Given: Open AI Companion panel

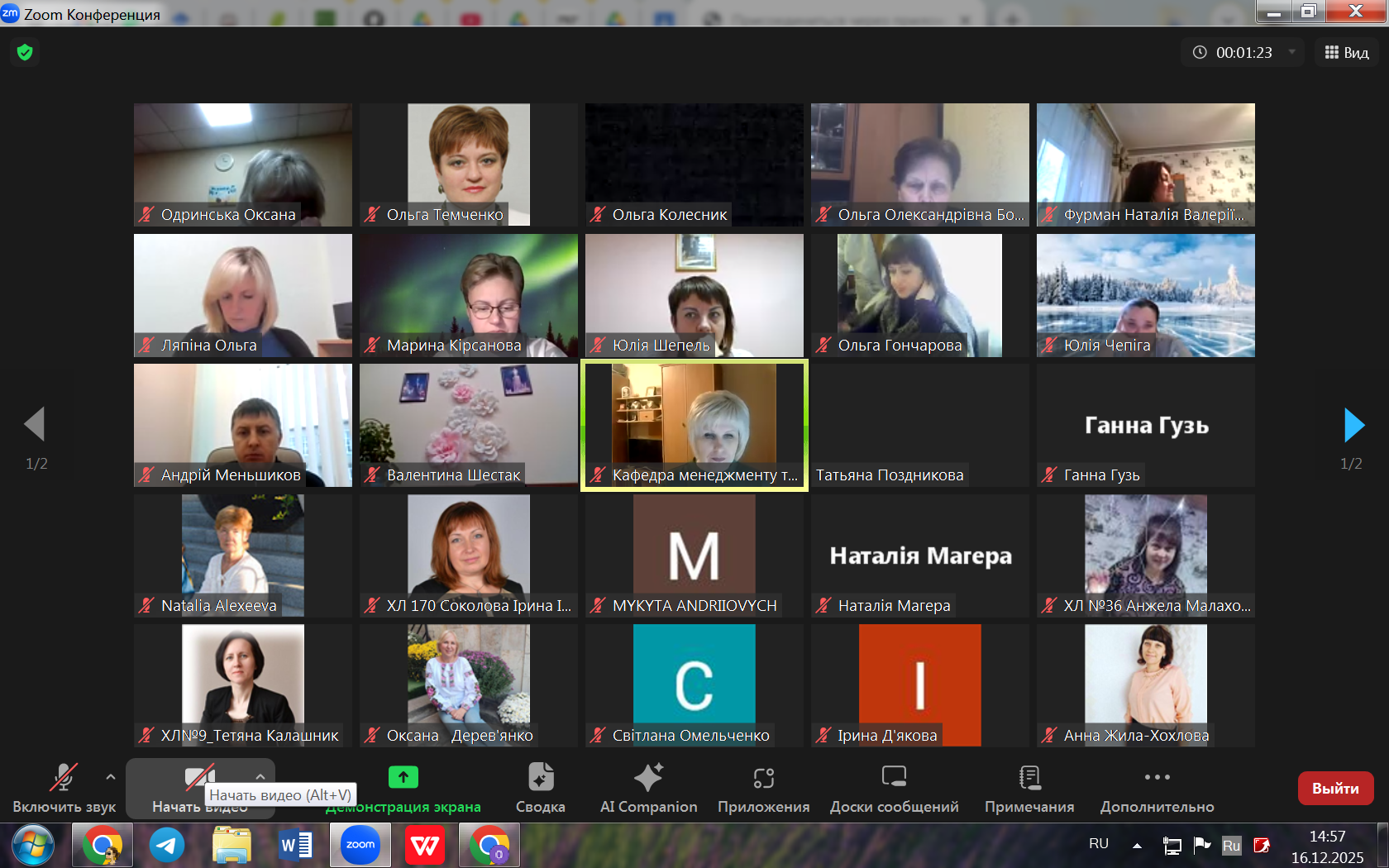Looking at the screenshot, I should (648, 788).
